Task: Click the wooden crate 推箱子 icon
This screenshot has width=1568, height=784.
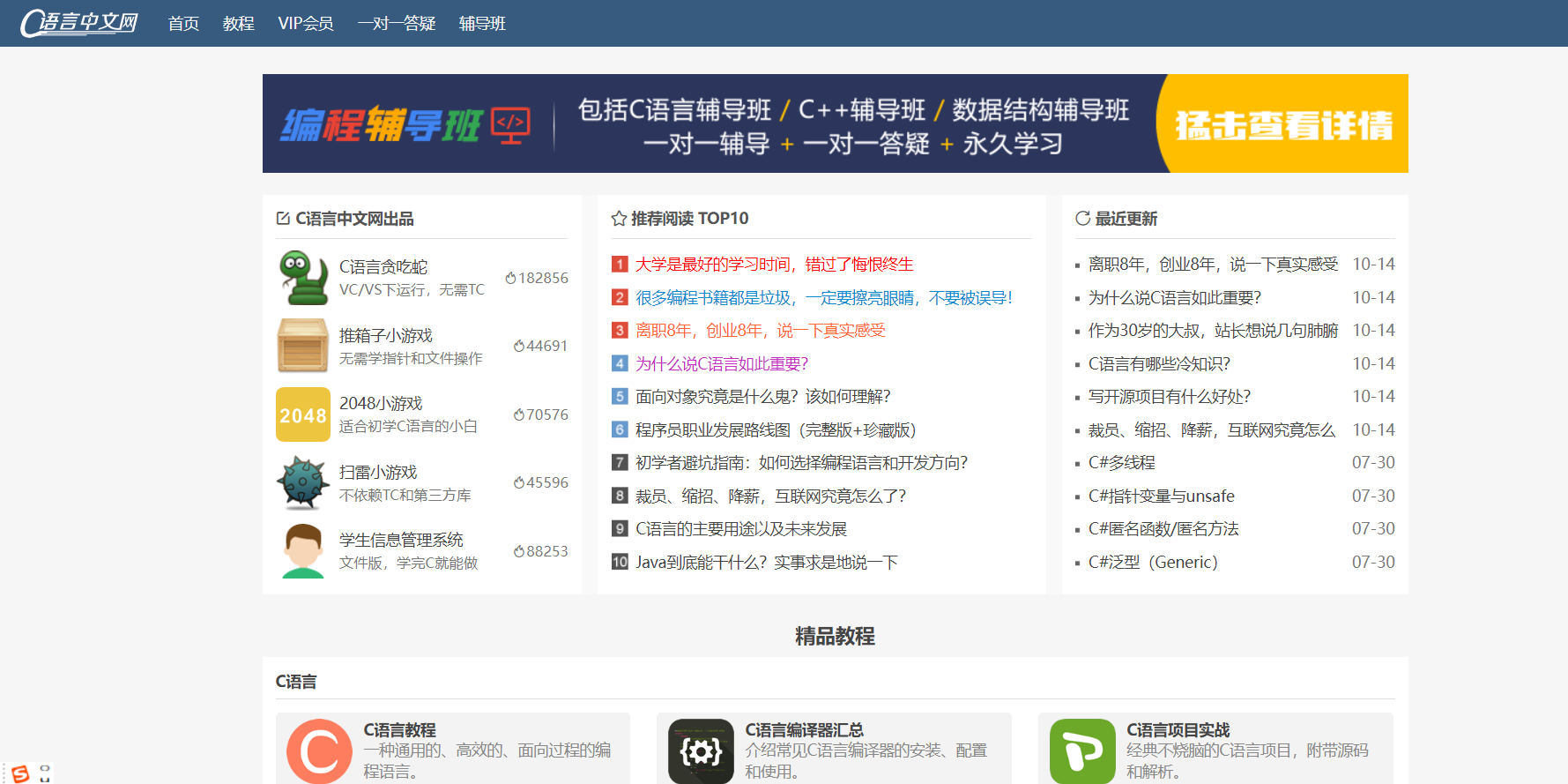Action: click(x=302, y=346)
